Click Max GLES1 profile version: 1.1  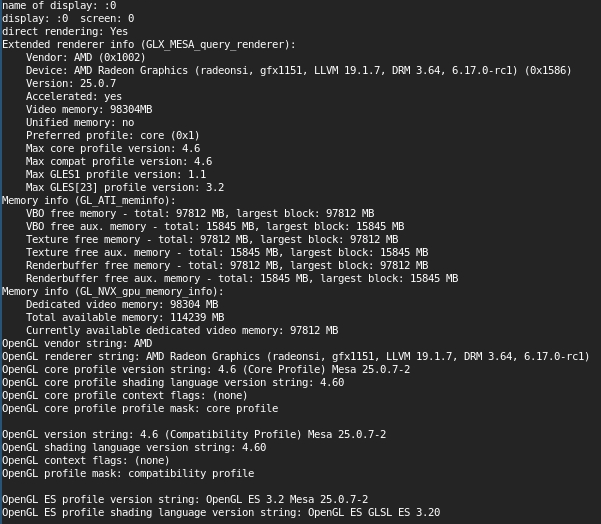pos(116,174)
